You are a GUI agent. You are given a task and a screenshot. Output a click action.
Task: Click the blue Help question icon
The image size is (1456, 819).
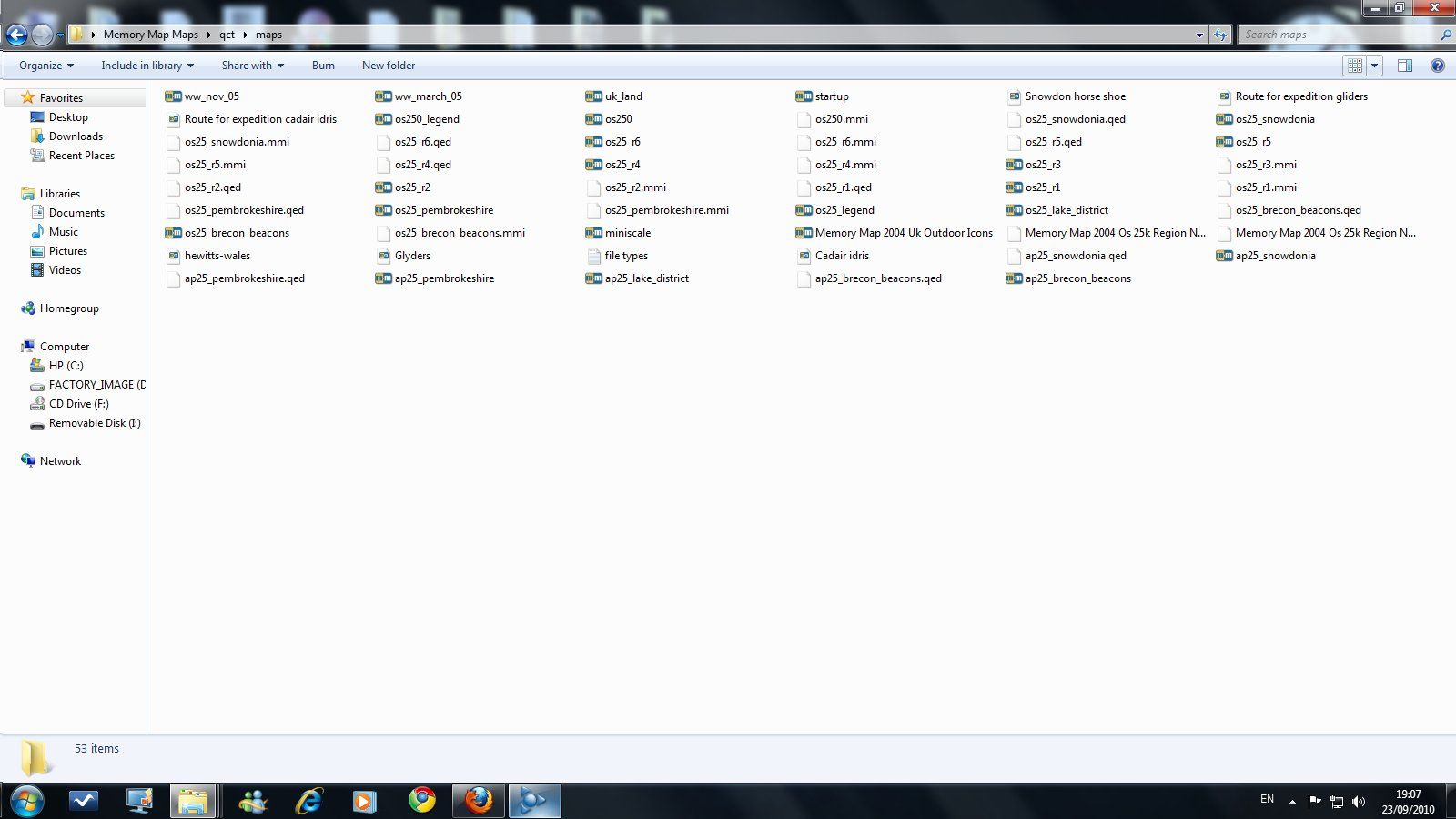1438,66
